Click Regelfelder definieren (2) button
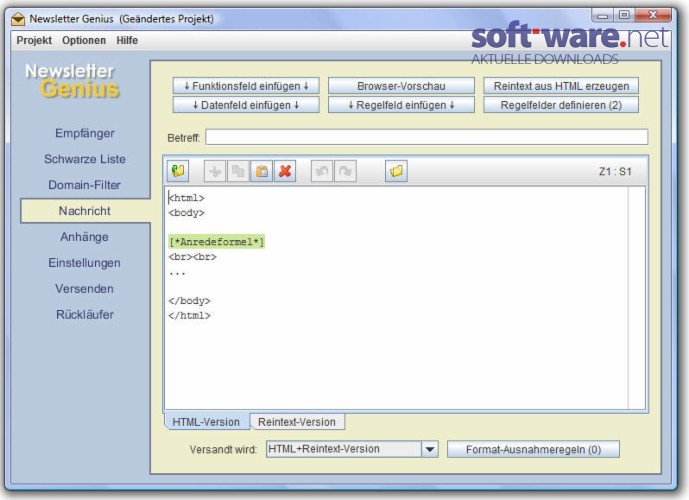 [561, 105]
